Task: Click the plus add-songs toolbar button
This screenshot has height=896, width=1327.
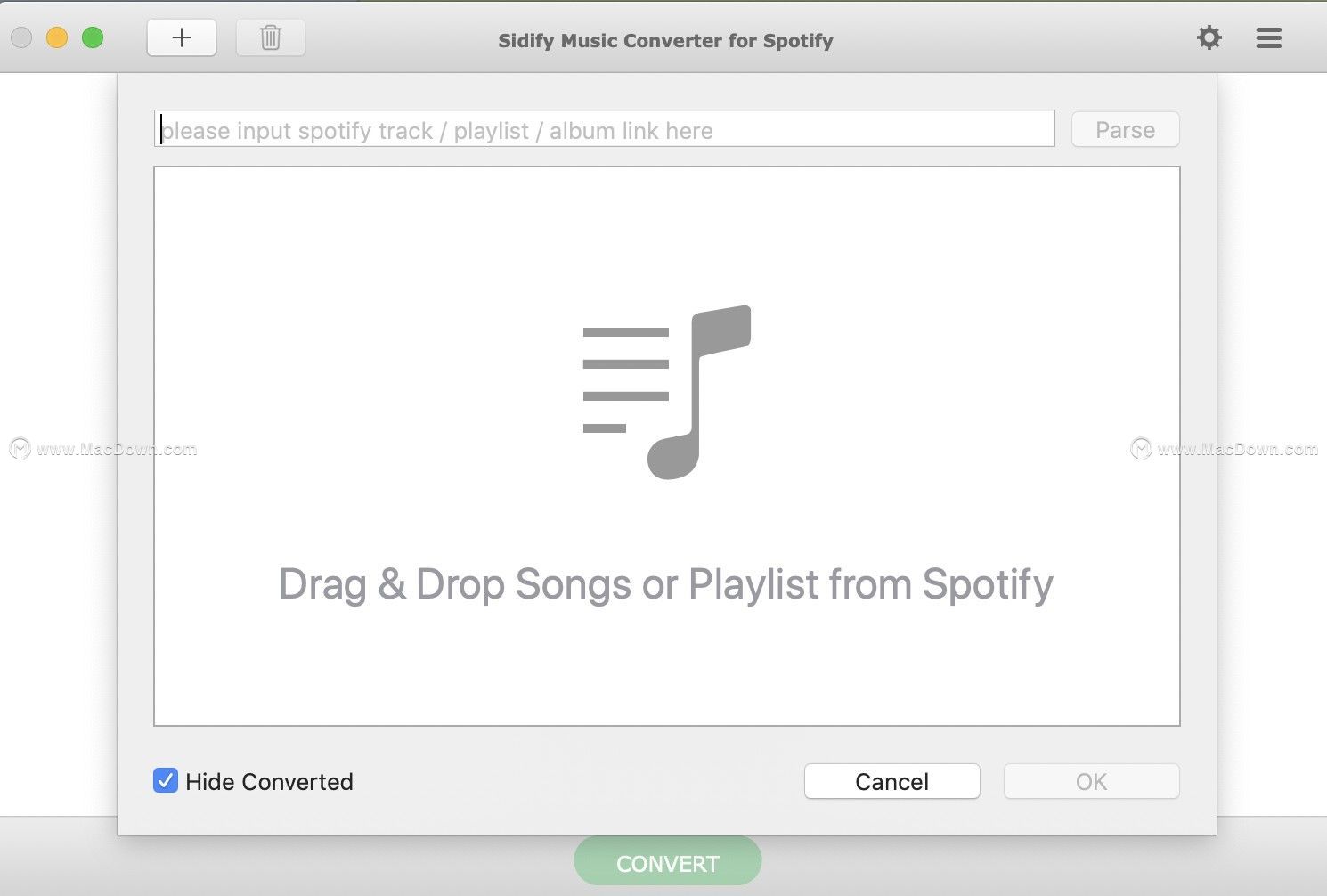Action: pyautogui.click(x=182, y=37)
